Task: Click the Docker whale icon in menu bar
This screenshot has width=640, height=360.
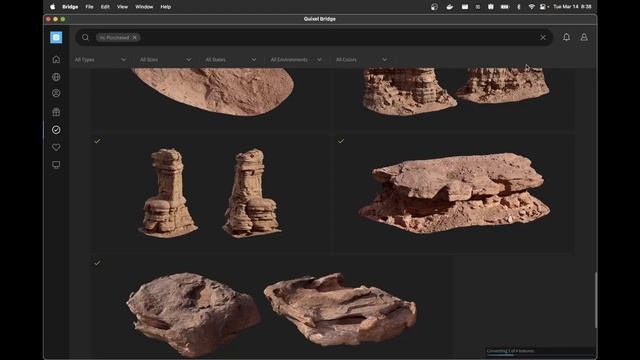Action: 449,7
